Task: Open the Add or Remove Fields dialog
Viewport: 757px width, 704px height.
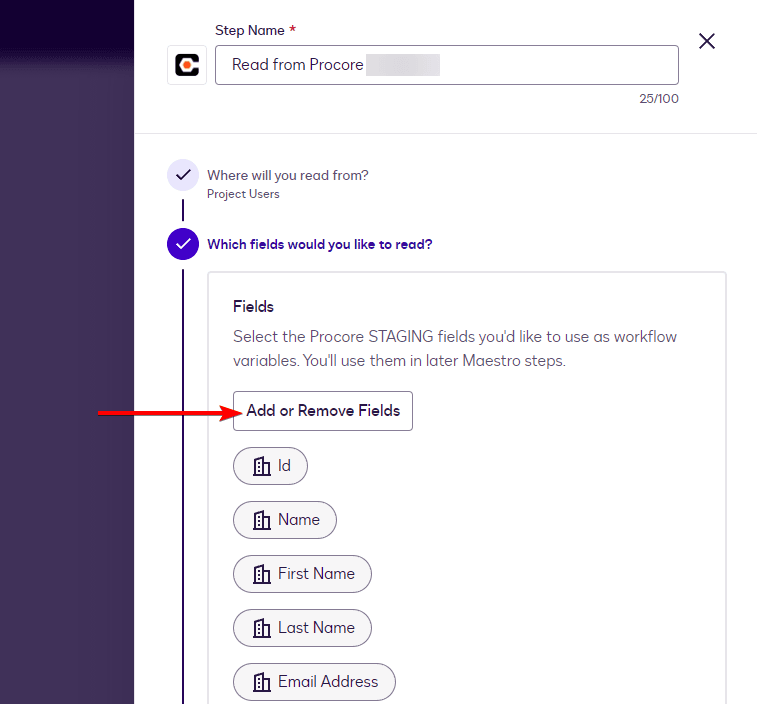Action: [x=322, y=411]
